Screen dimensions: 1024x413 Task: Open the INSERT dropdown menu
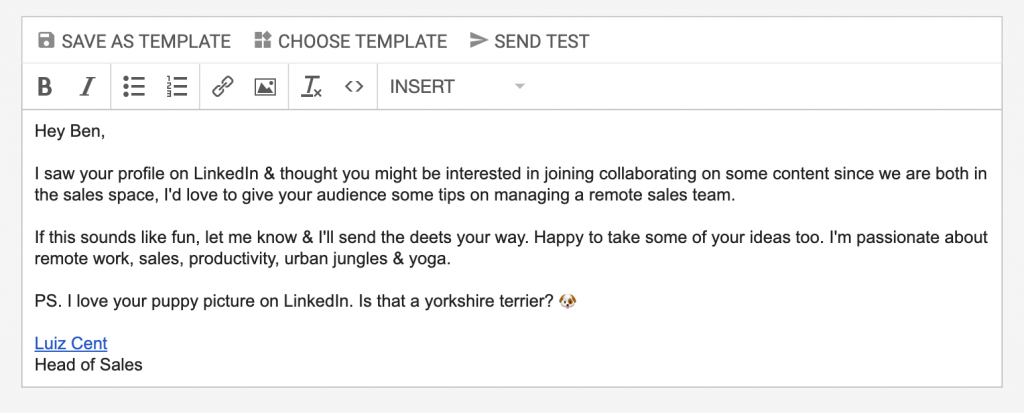click(x=457, y=86)
